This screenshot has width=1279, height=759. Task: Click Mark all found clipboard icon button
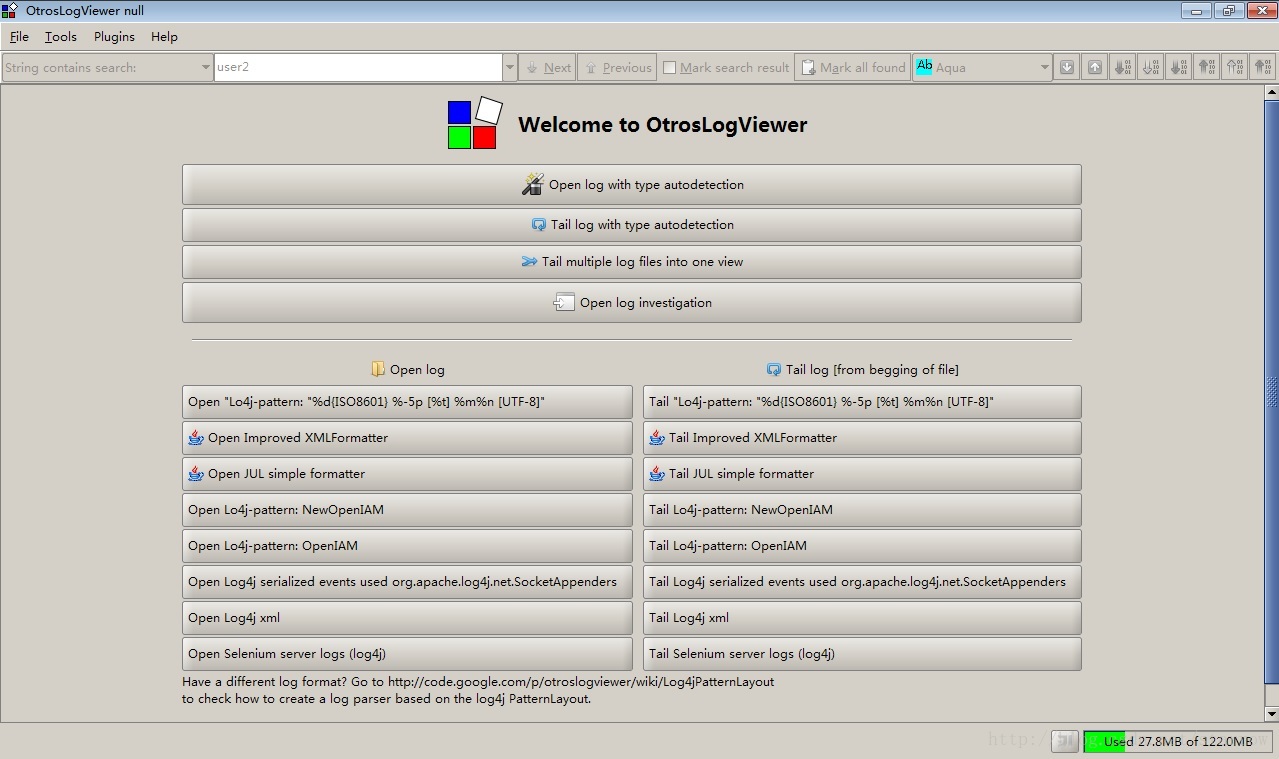click(852, 68)
